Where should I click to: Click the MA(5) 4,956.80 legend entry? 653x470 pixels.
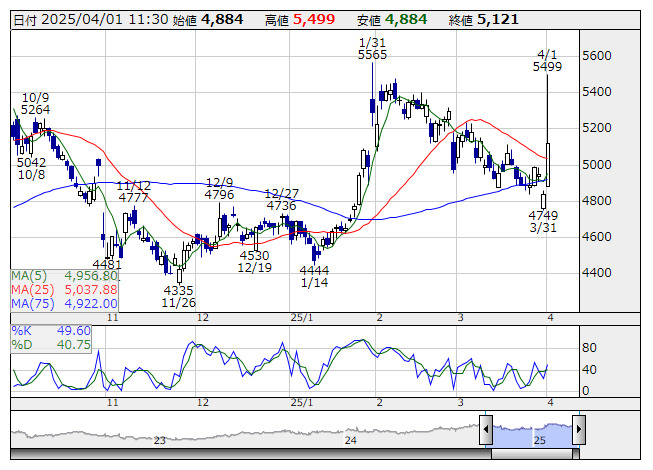tap(65, 276)
